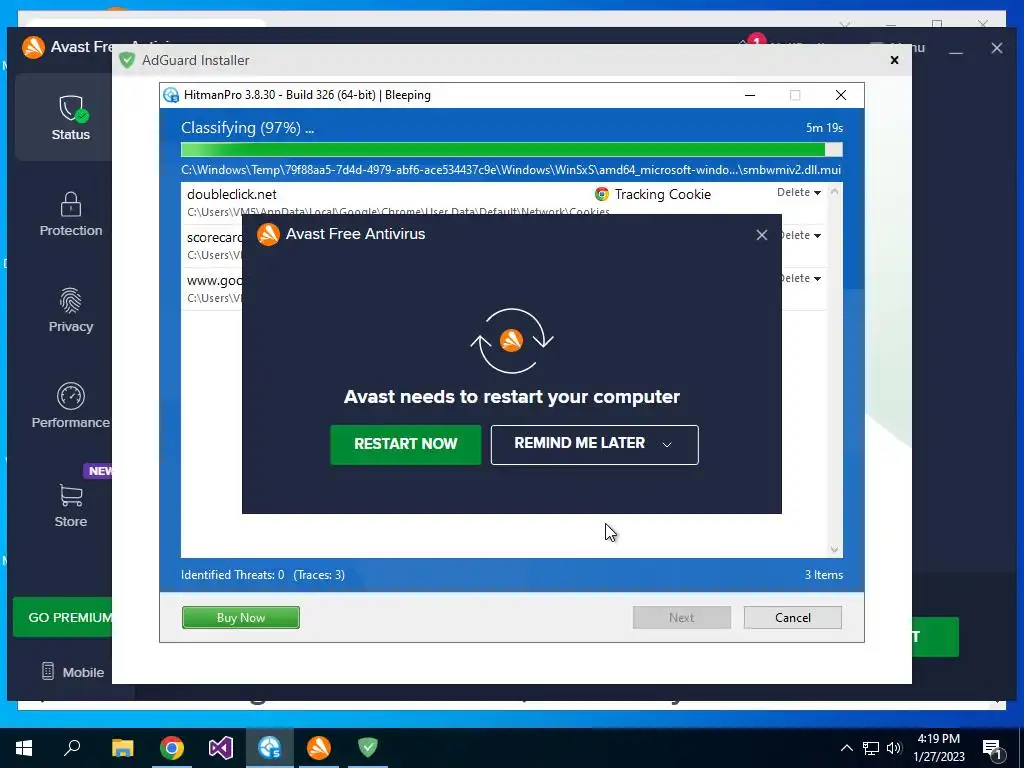Click the Avast logo in the restart dialog
The image size is (1024, 768).
(268, 234)
